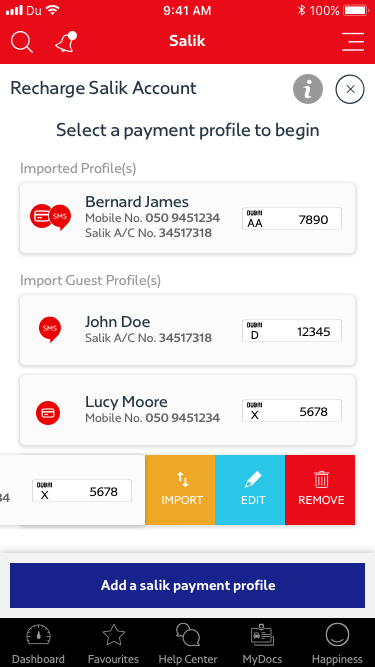Viewport: 375px width, 667px height.
Task: Import the swiped guest profile
Action: point(180,490)
